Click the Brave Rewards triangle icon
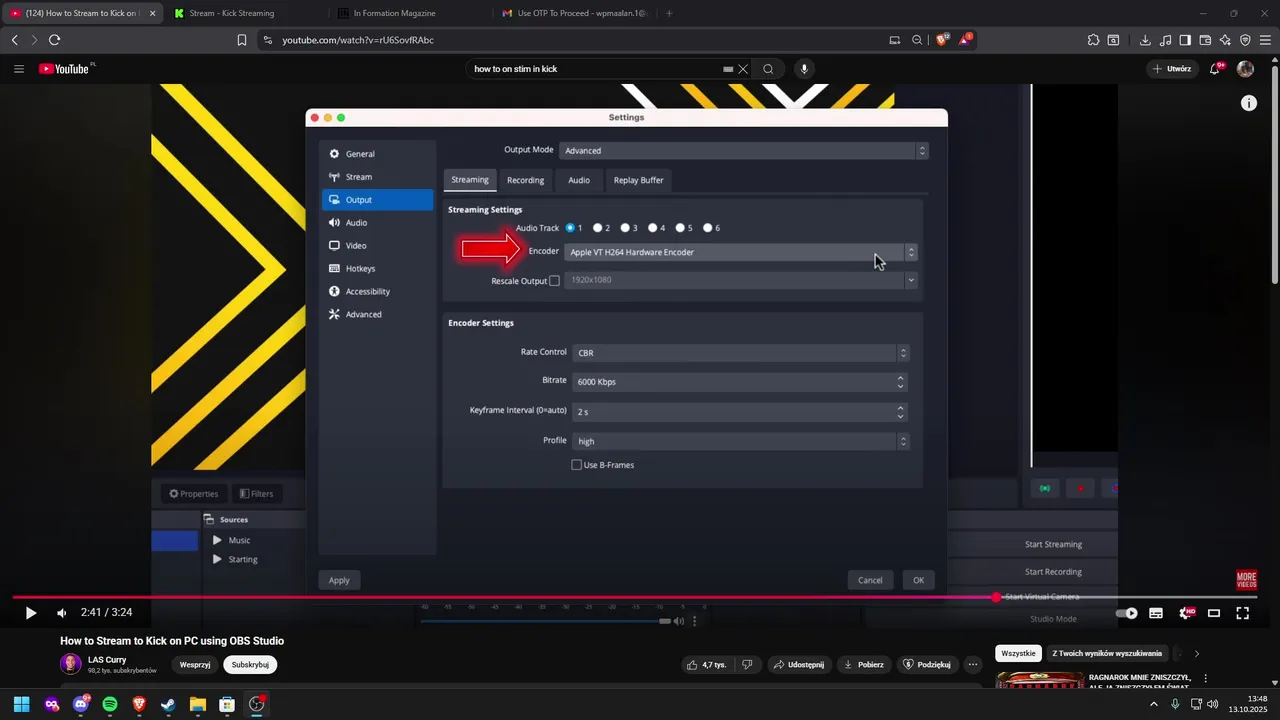The width and height of the screenshot is (1280, 720). coord(965,40)
